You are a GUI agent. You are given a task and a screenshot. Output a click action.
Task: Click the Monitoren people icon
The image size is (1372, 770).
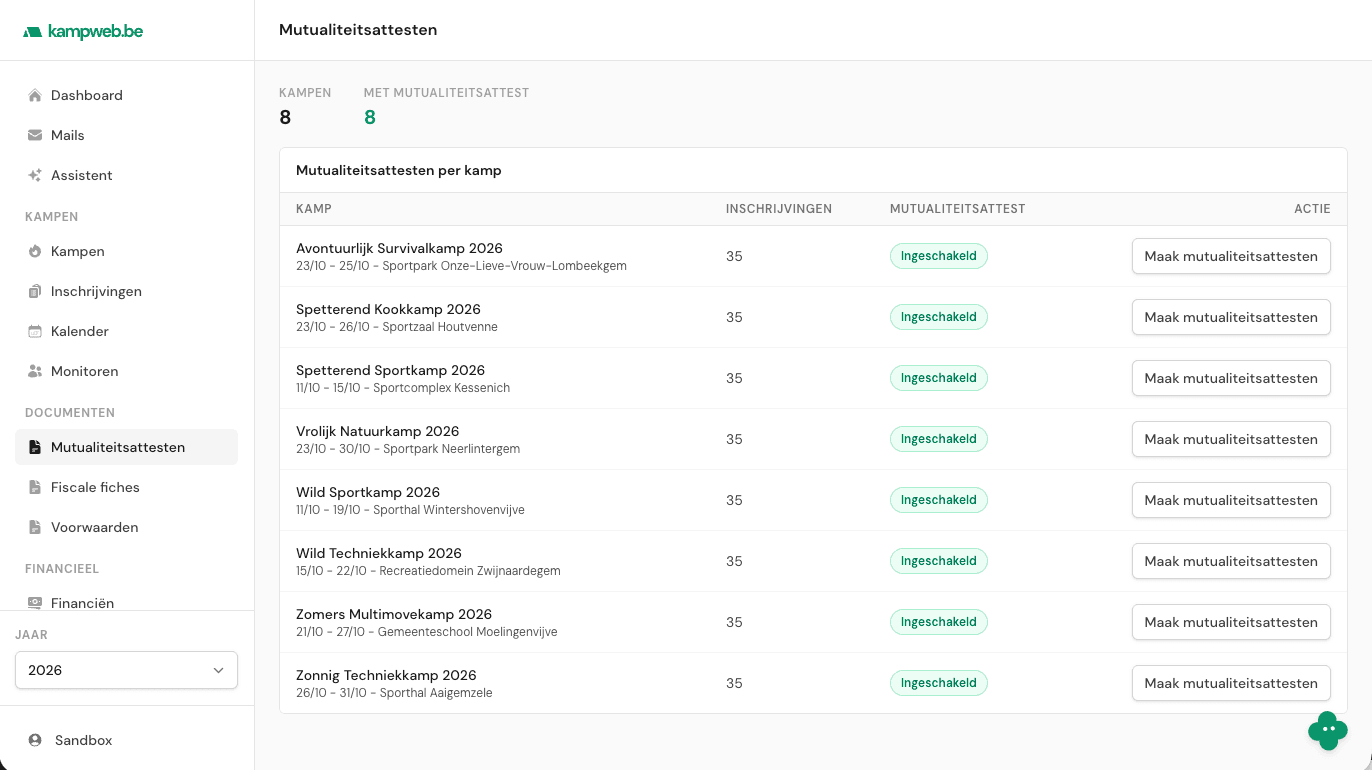pyautogui.click(x=35, y=371)
